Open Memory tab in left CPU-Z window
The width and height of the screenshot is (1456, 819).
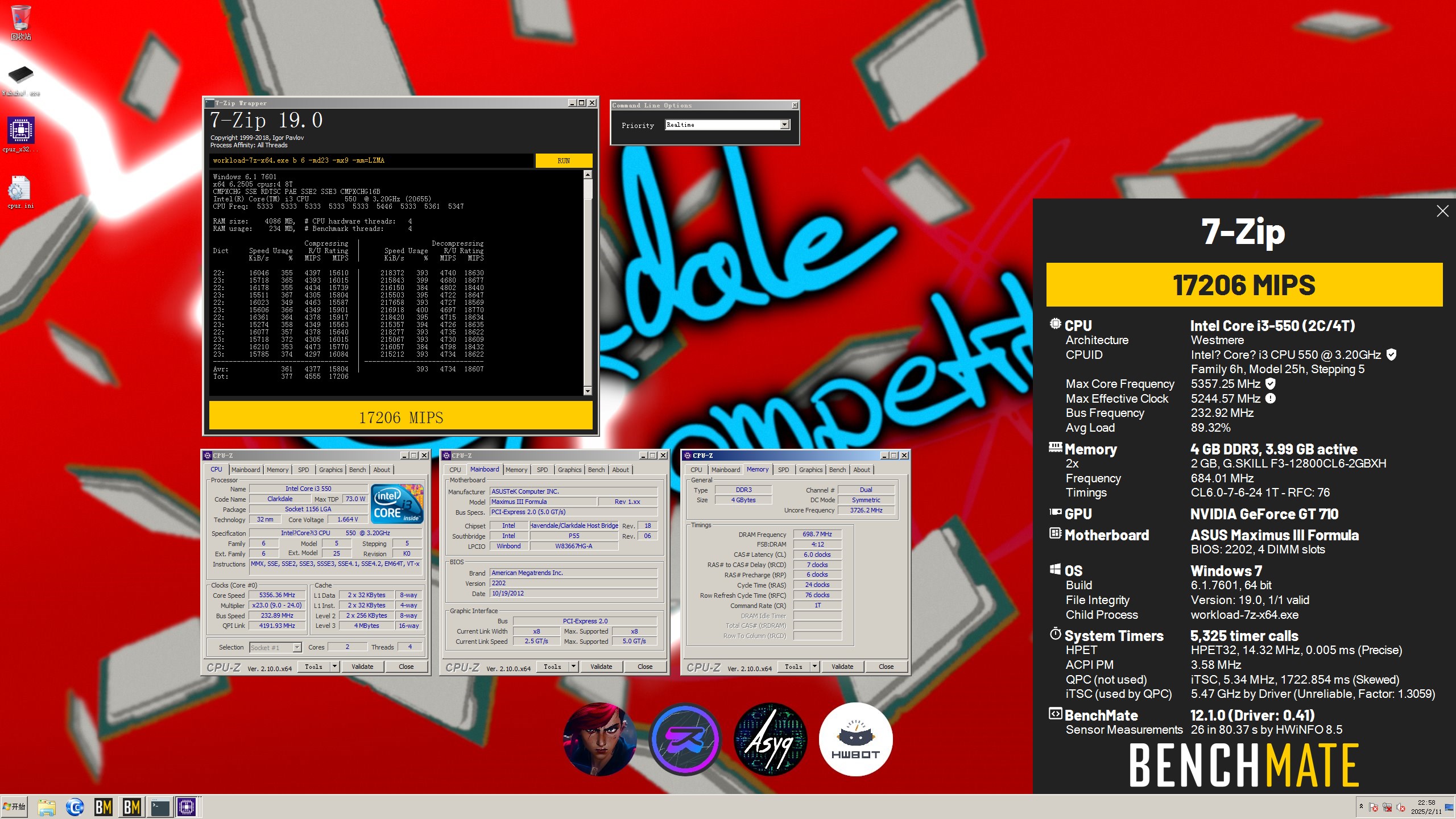pyautogui.click(x=278, y=470)
